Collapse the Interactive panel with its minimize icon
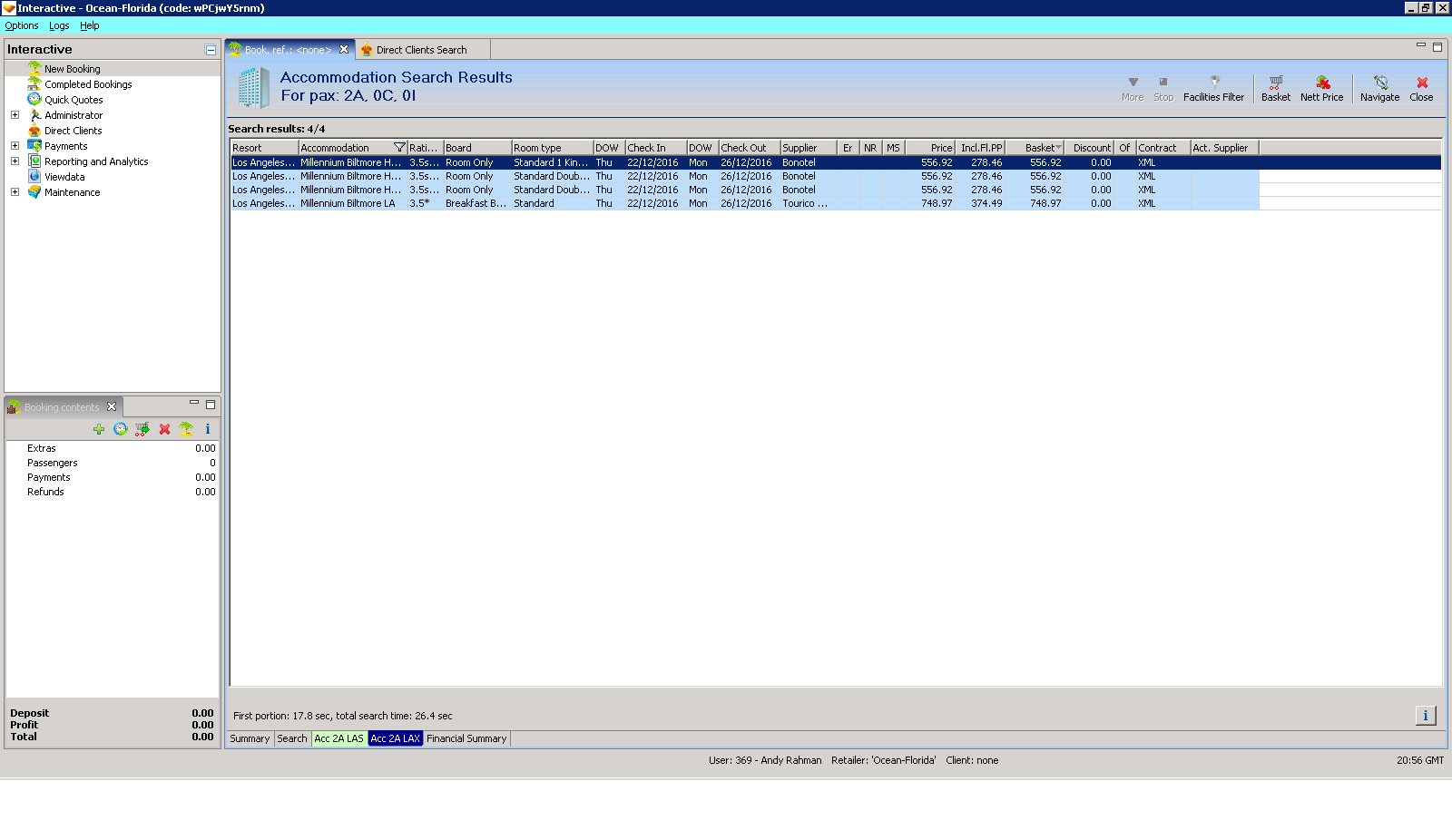This screenshot has height=840, width=1452. point(211,50)
